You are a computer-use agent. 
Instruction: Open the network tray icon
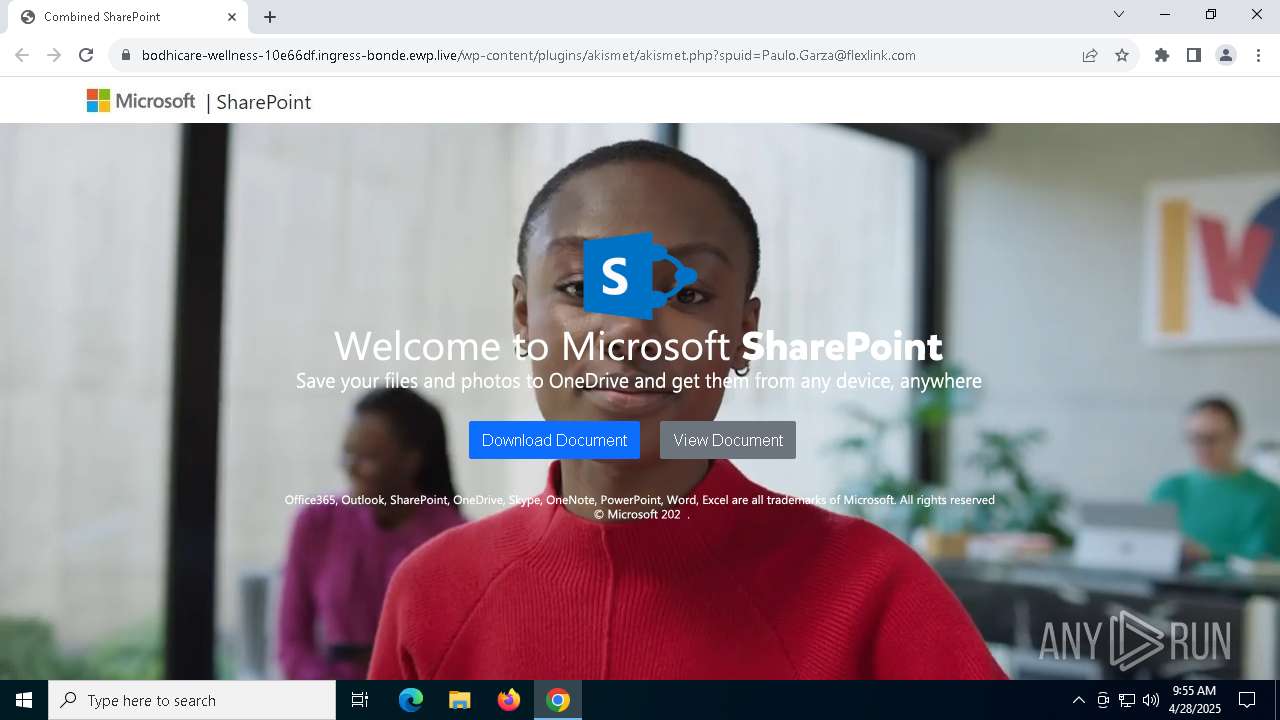click(1127, 700)
